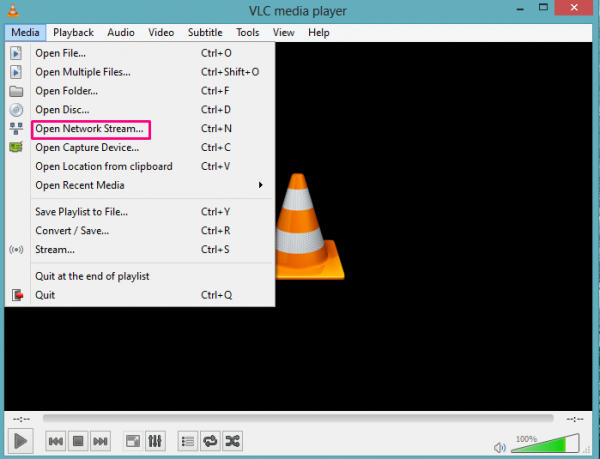The image size is (600, 459).
Task: Click the Play button
Action: (x=20, y=441)
